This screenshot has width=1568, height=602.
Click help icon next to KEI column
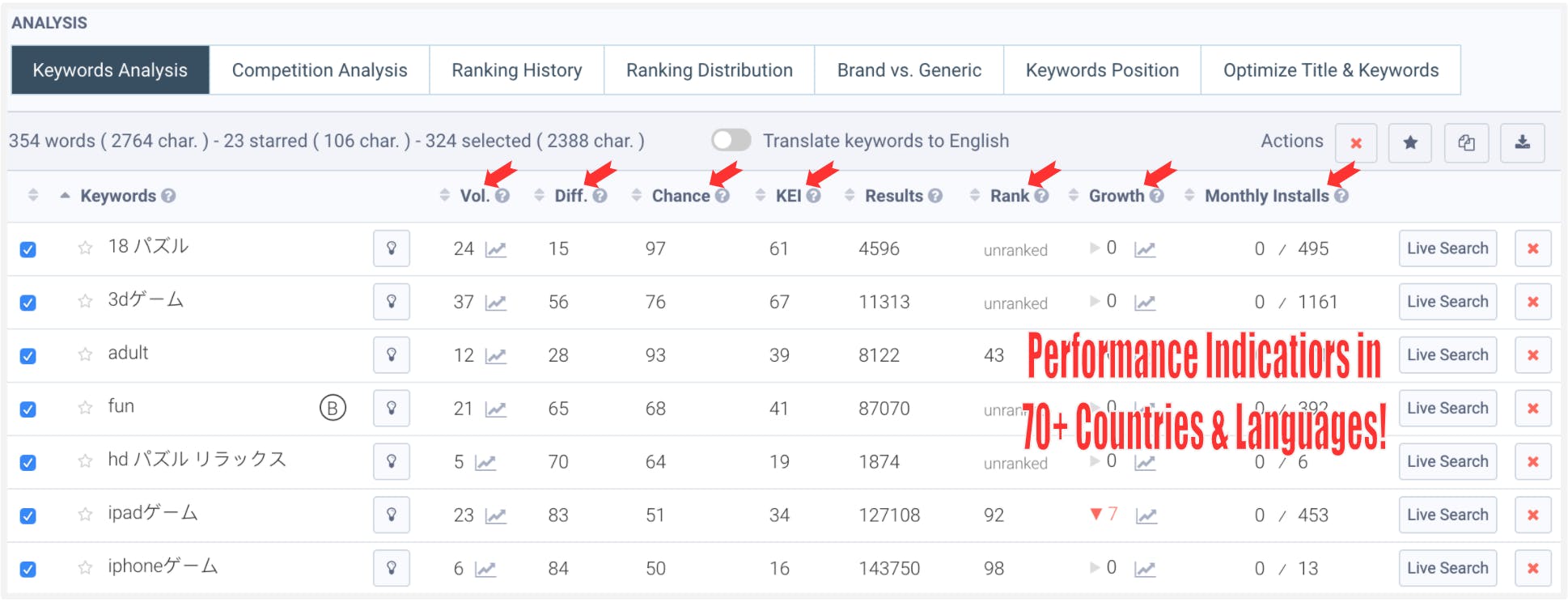(x=813, y=196)
